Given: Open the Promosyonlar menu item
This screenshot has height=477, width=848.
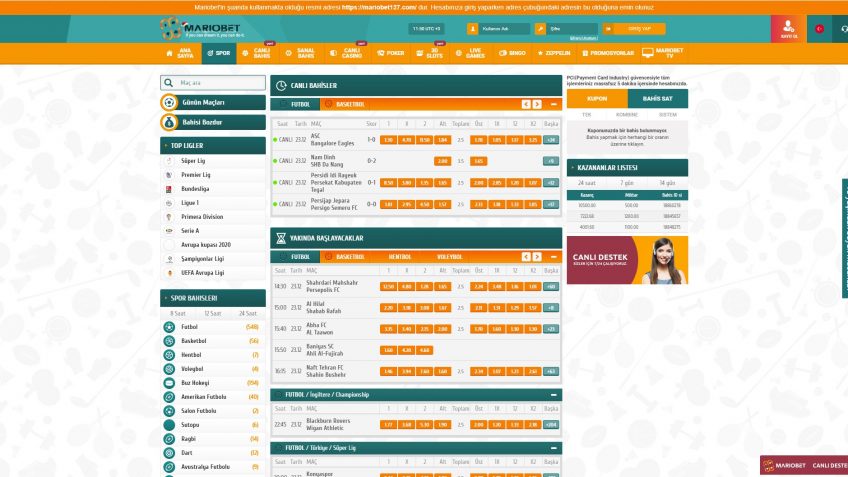Looking at the screenshot, I should (x=607, y=53).
